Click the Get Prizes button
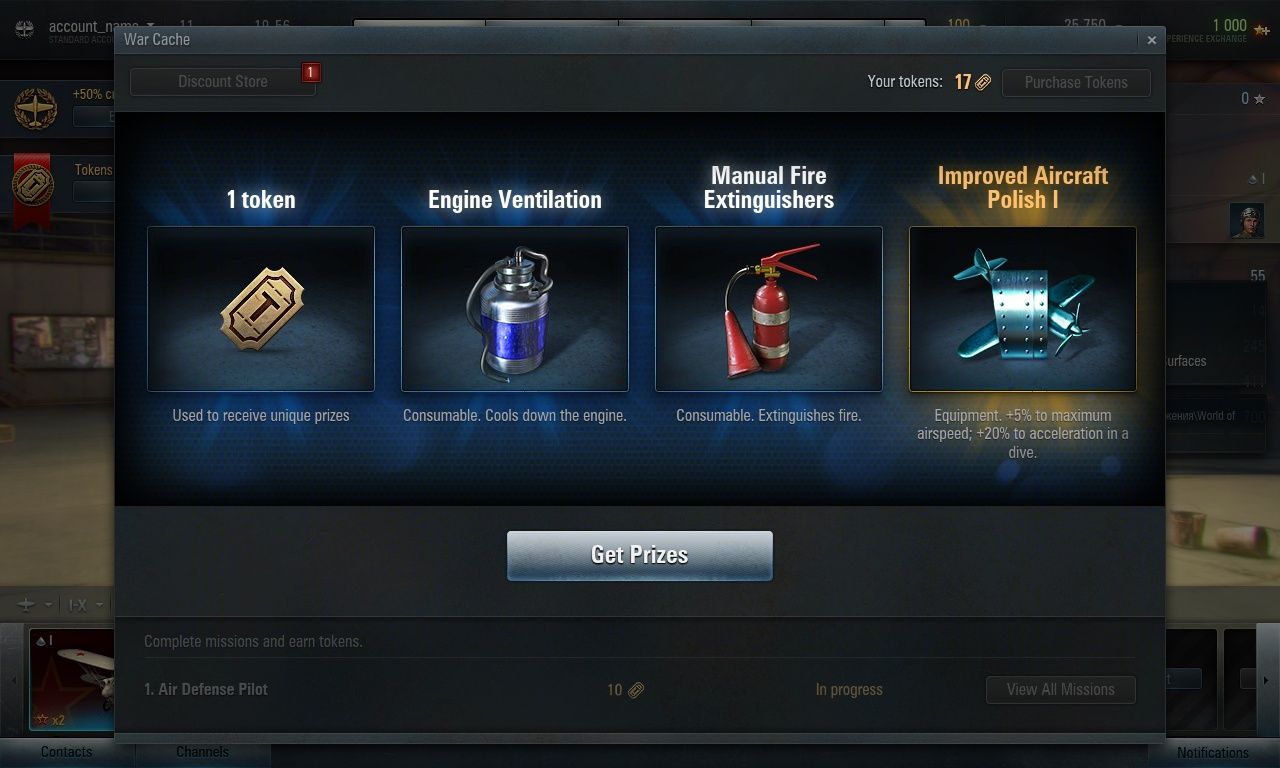This screenshot has width=1280, height=768. (x=640, y=555)
